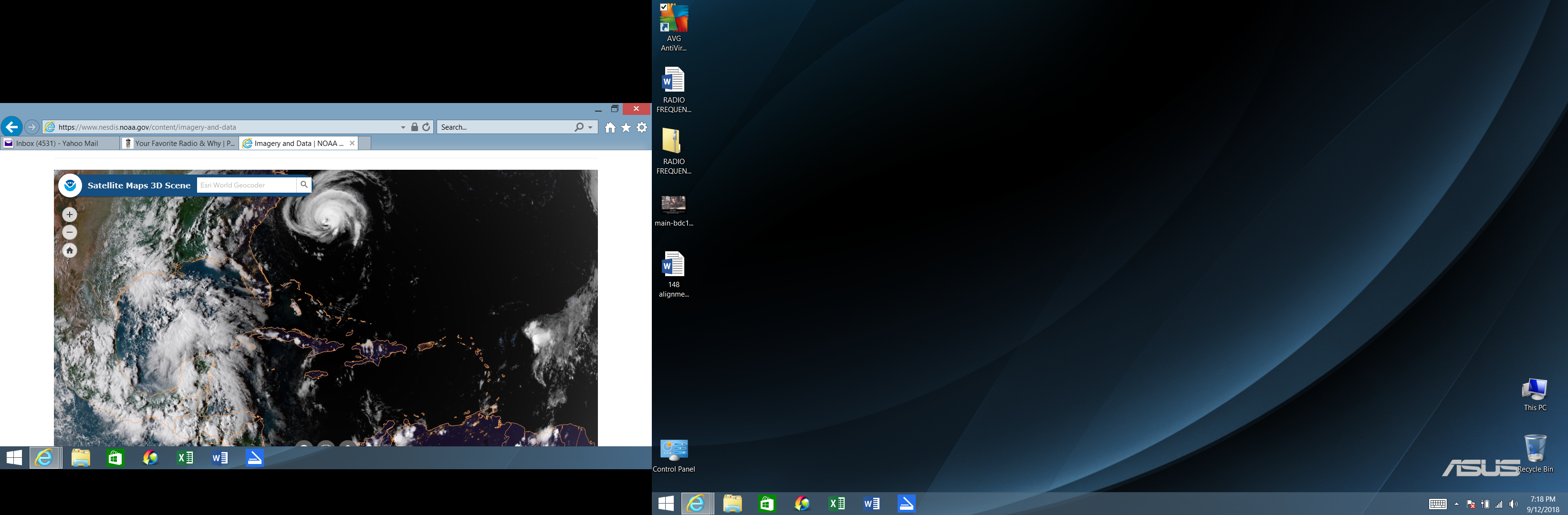The image size is (1568, 515).
Task: Expand the address bar autocomplete dropdown
Action: (x=403, y=127)
